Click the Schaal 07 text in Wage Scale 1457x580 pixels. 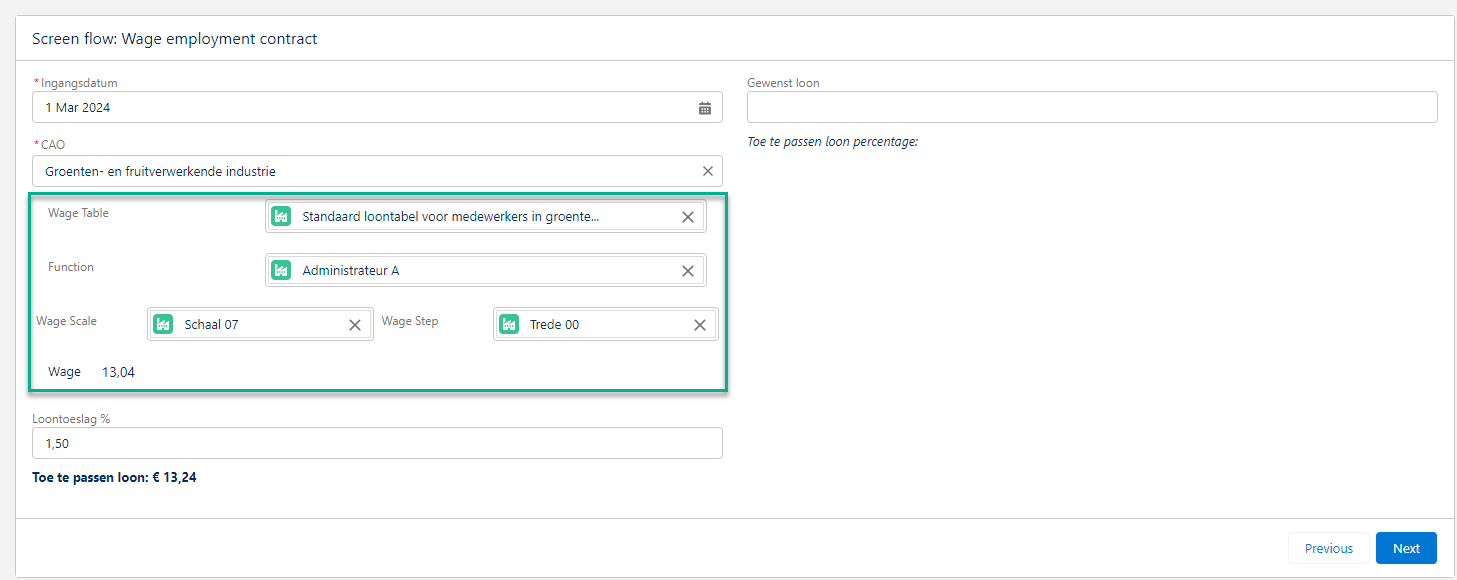tap(212, 325)
